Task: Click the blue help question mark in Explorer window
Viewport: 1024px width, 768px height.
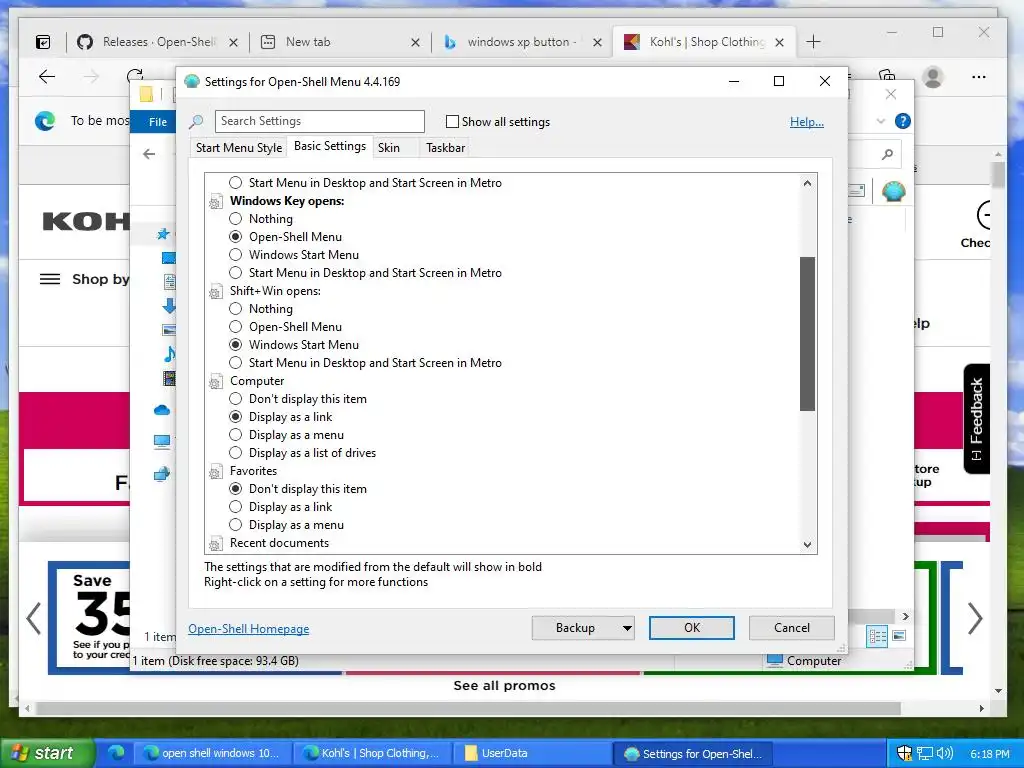Action: coord(903,121)
